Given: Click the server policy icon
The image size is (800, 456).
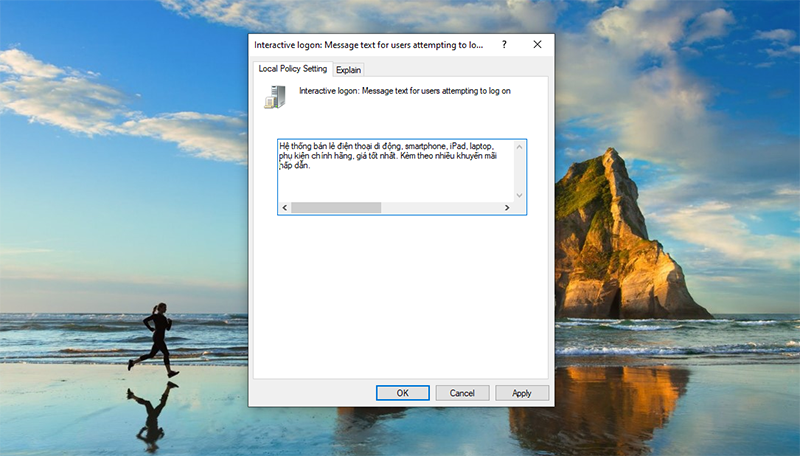Looking at the screenshot, I should click(275, 97).
